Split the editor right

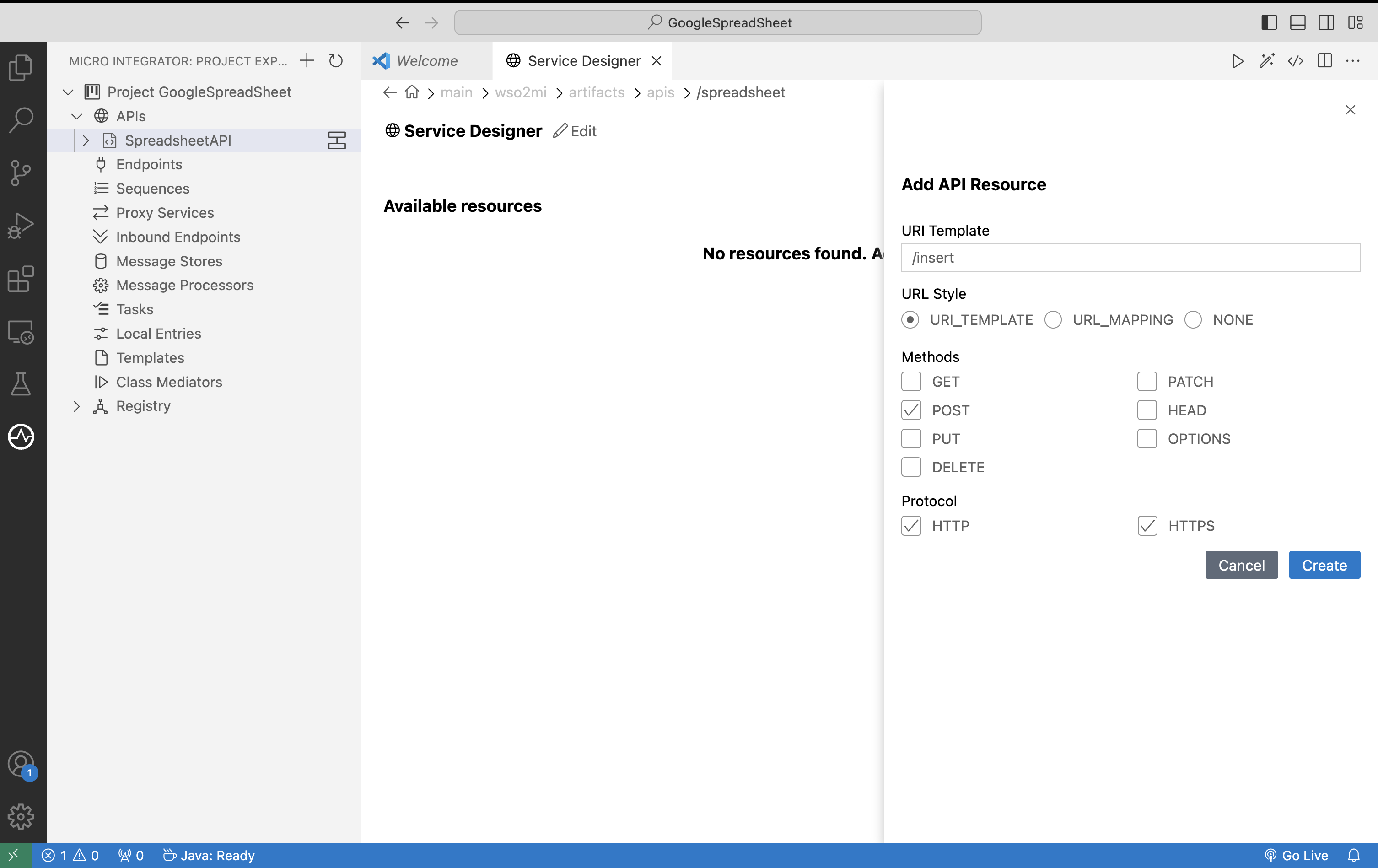(1325, 61)
